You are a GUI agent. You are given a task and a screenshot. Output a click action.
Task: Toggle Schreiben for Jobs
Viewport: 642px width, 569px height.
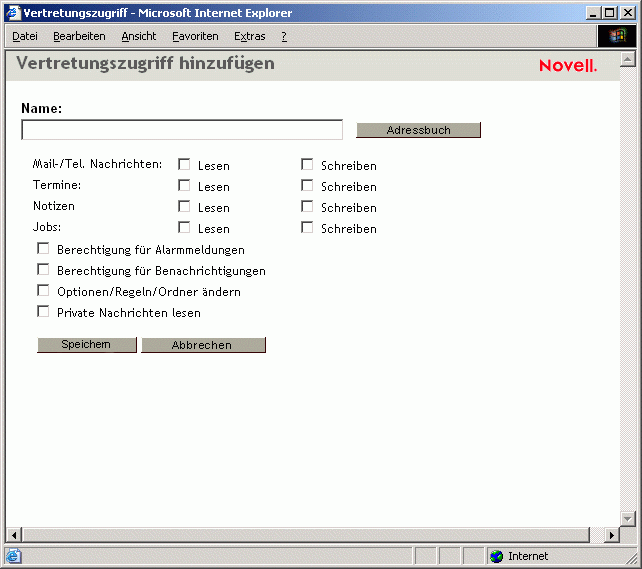point(307,227)
